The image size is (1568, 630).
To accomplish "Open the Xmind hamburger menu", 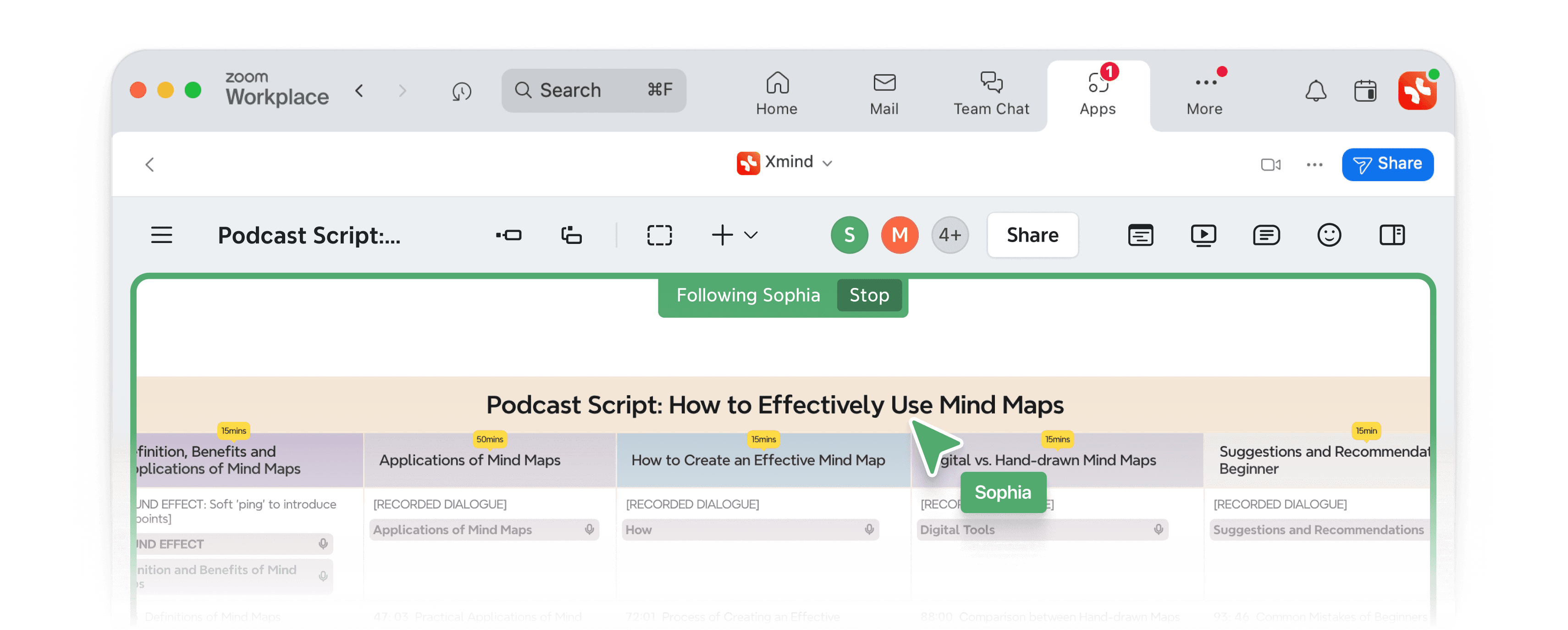I will (x=161, y=235).
